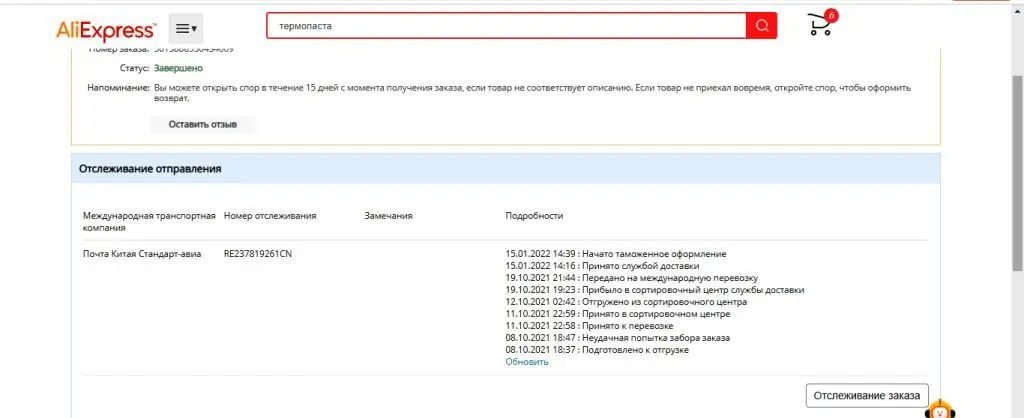Click the Обновить tracking link
The image size is (1024, 418).
[x=526, y=362]
